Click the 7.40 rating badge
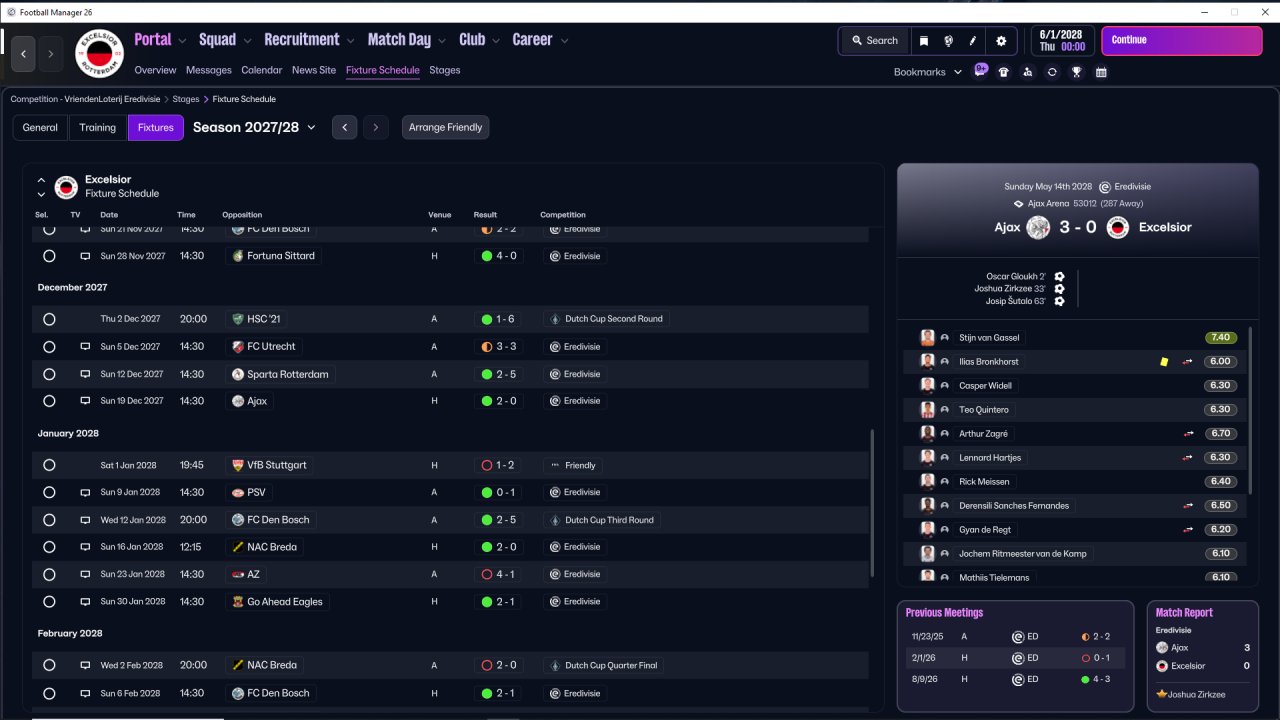 point(1221,338)
